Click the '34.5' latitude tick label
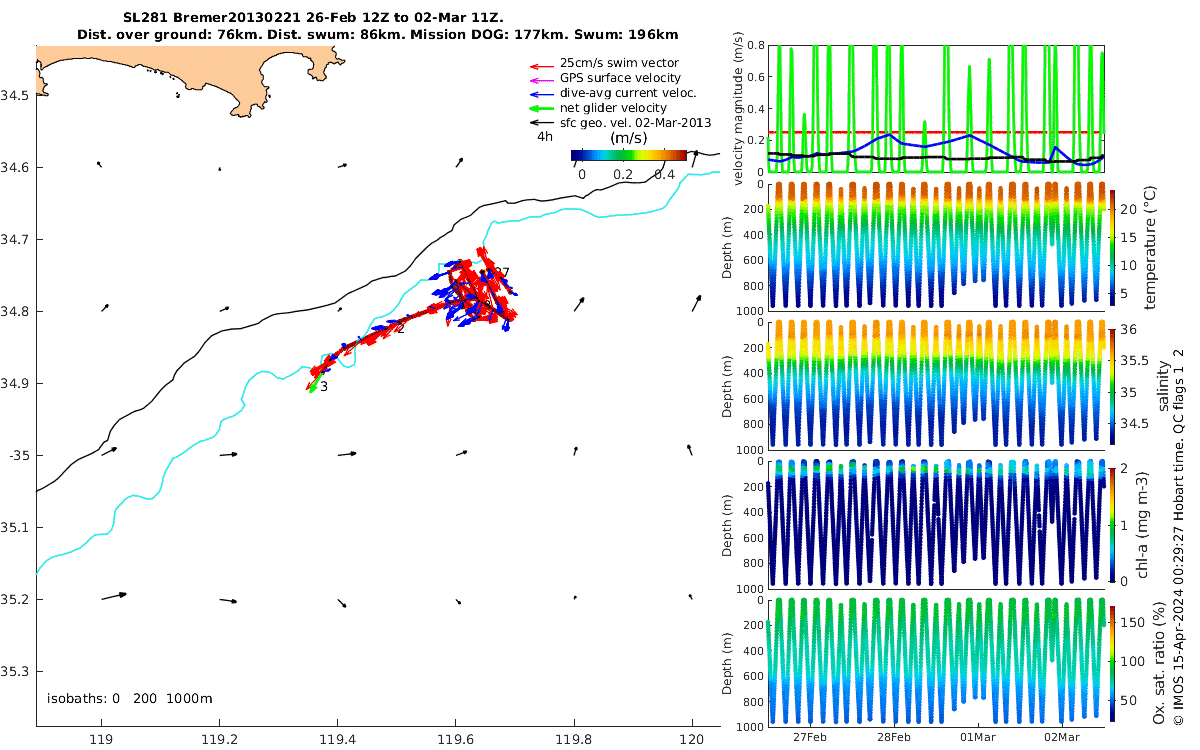This screenshot has height=750, width=1200. pos(17,95)
